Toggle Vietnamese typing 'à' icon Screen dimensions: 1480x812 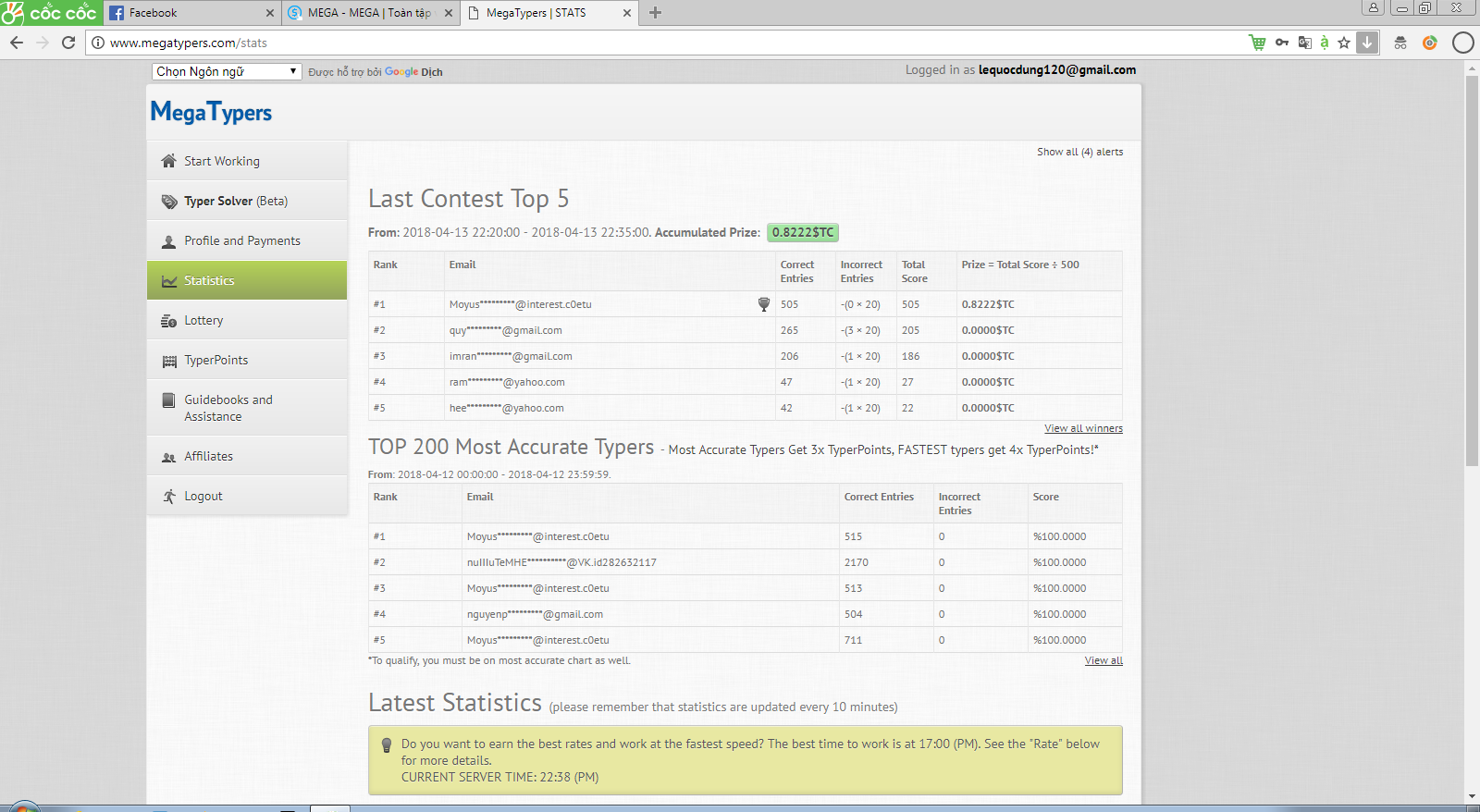tap(1325, 43)
